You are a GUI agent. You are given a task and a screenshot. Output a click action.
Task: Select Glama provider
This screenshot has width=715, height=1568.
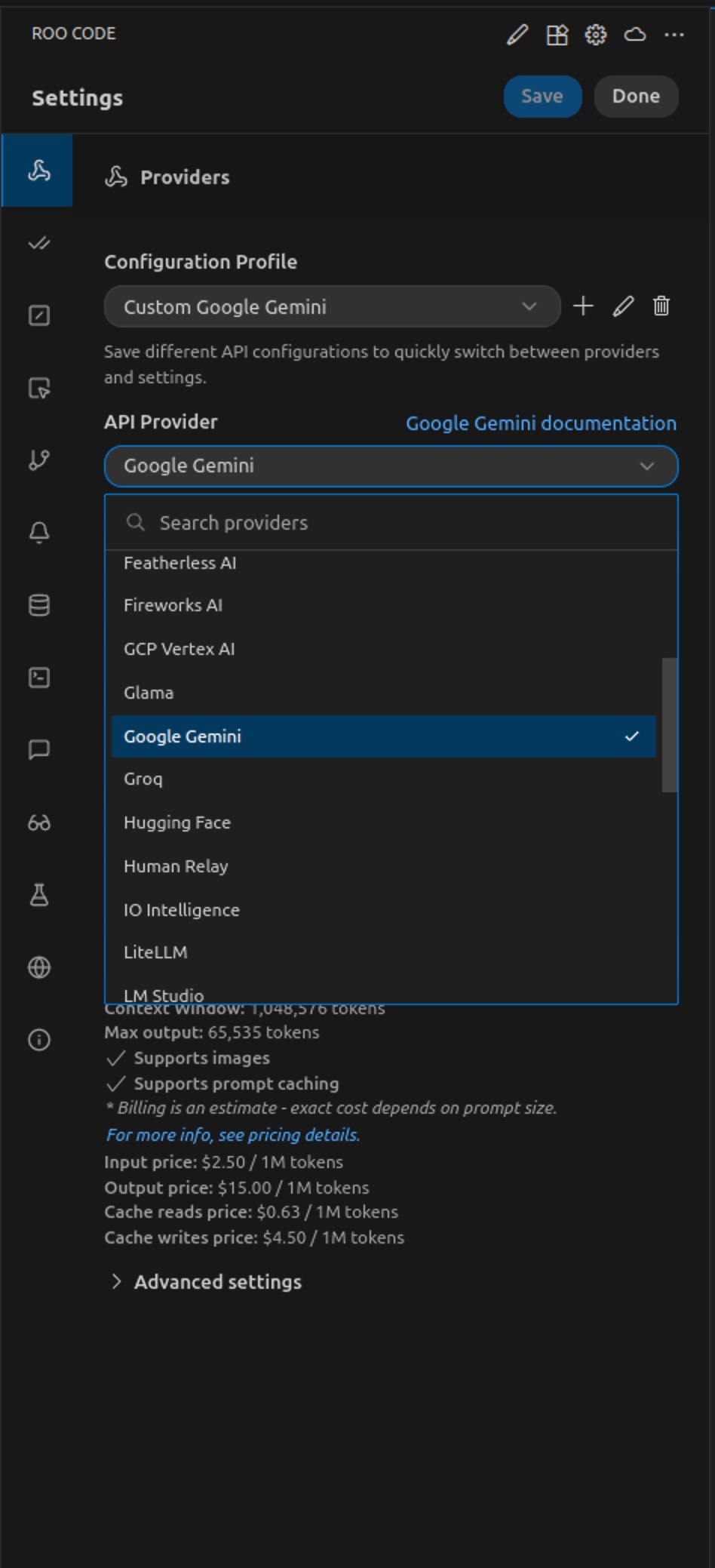point(383,693)
